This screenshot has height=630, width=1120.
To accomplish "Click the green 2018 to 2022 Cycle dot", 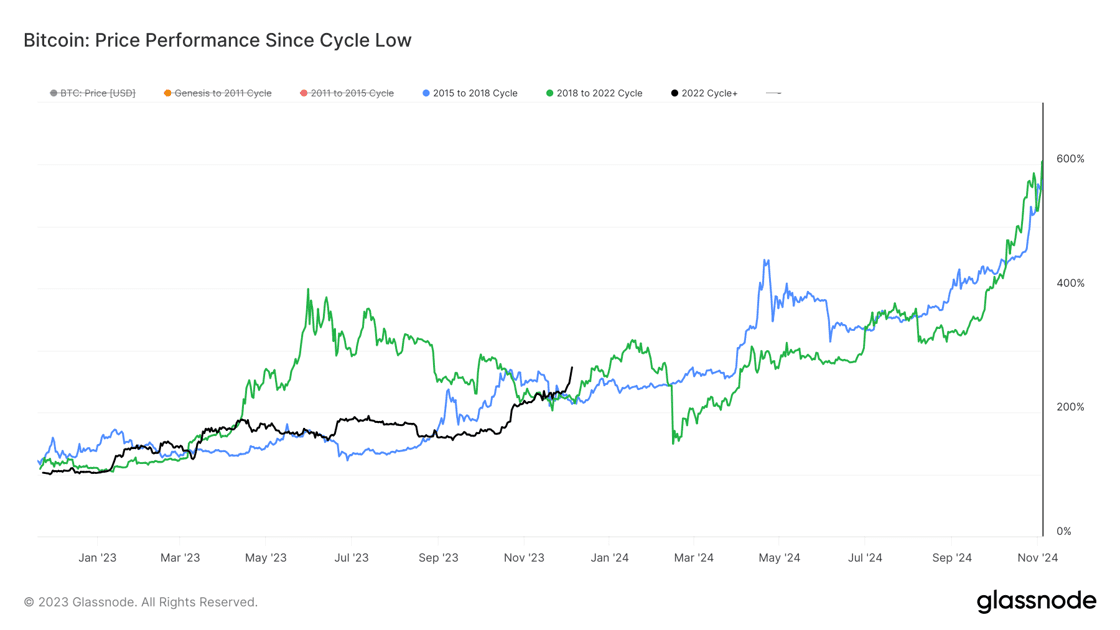I will (x=550, y=93).
